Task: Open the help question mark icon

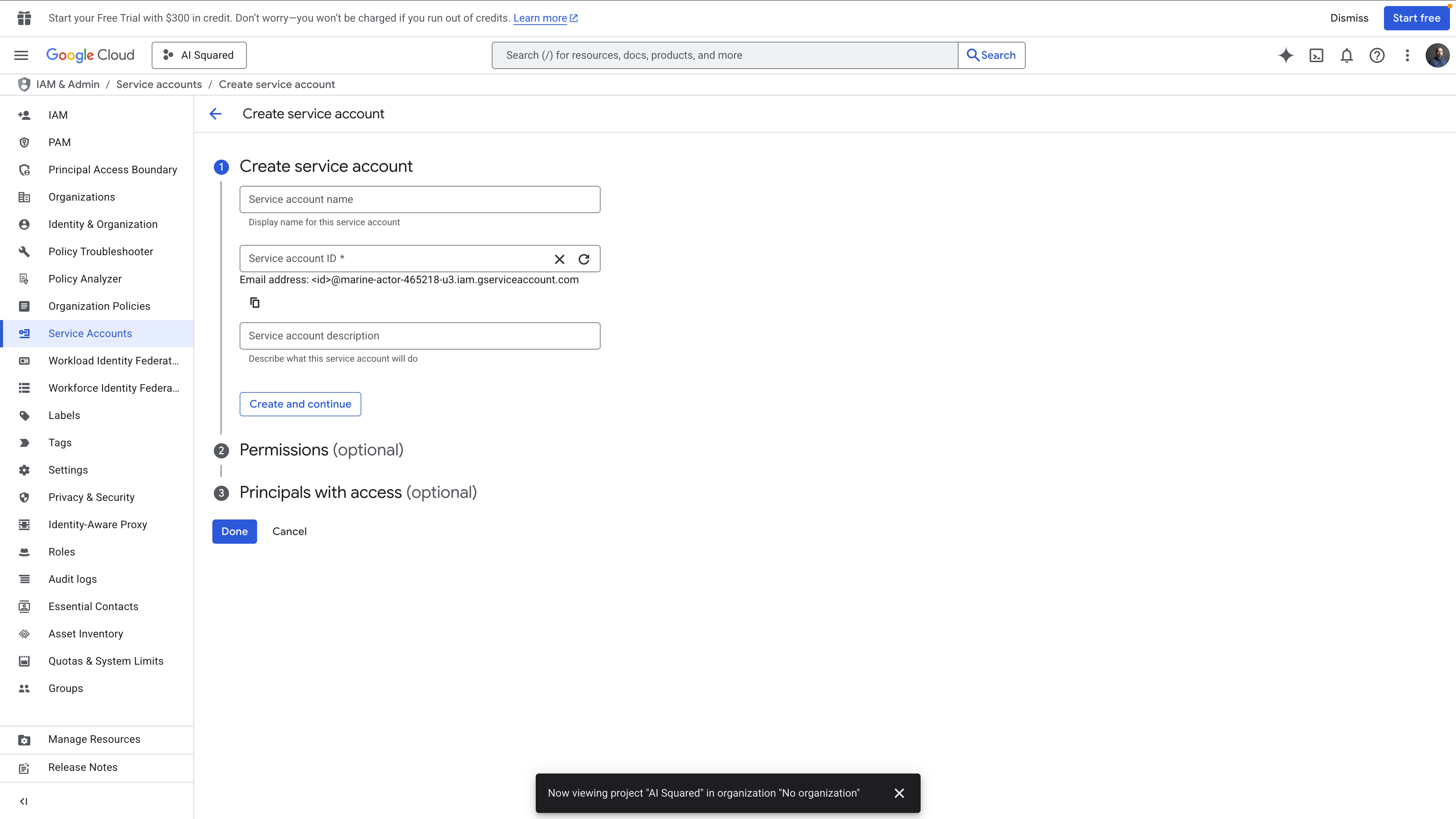Action: pos(1377,55)
